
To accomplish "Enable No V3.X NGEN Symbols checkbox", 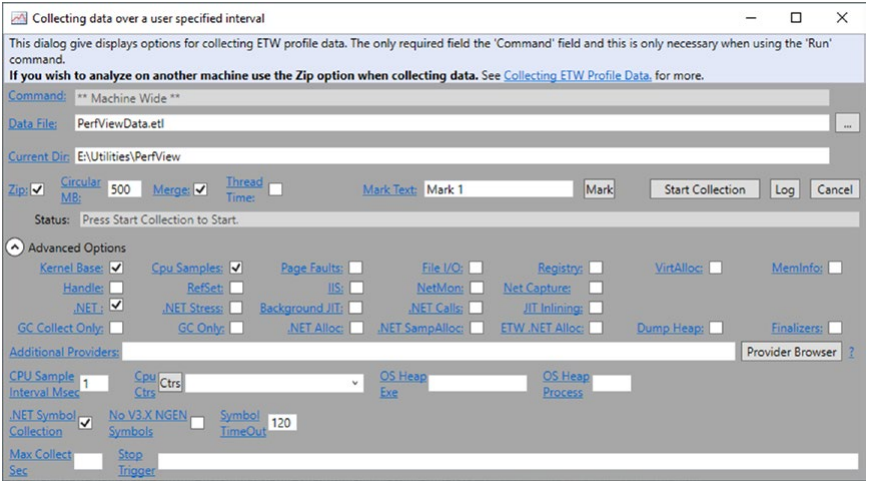I will point(197,423).
